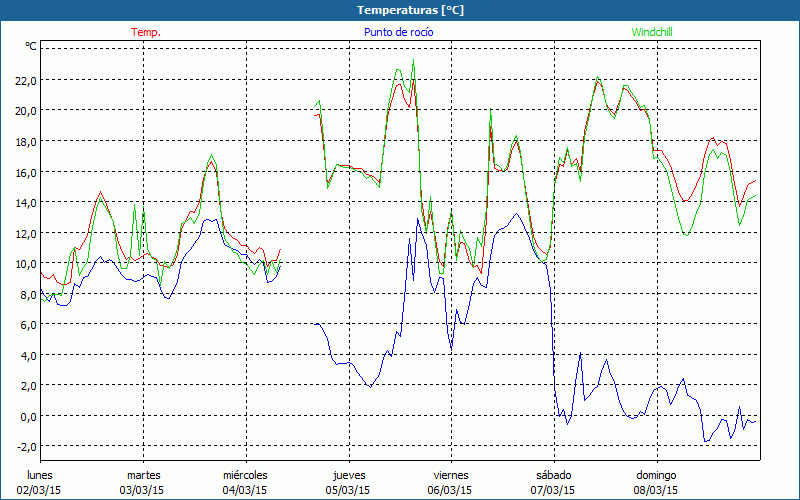Select the miércoles day label
The height and width of the screenshot is (500, 800).
tap(245, 475)
